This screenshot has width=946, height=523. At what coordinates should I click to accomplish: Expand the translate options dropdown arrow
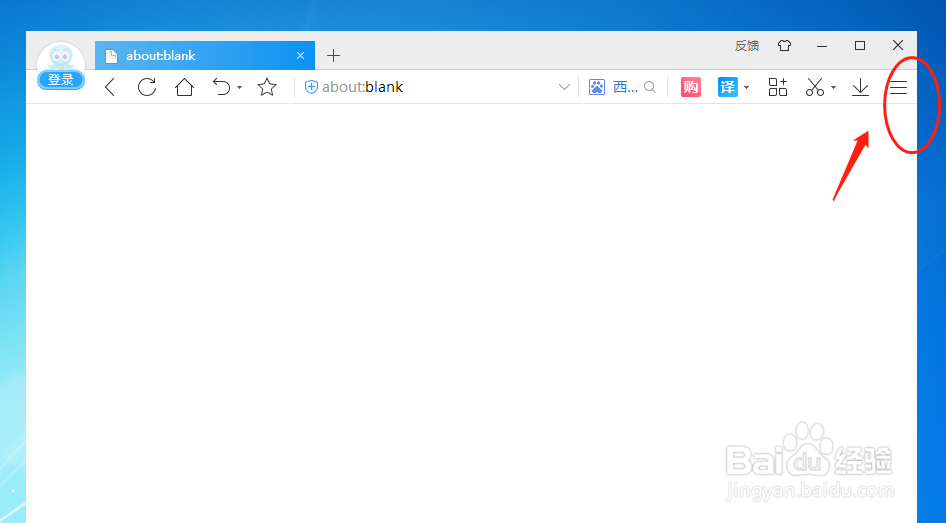click(746, 87)
